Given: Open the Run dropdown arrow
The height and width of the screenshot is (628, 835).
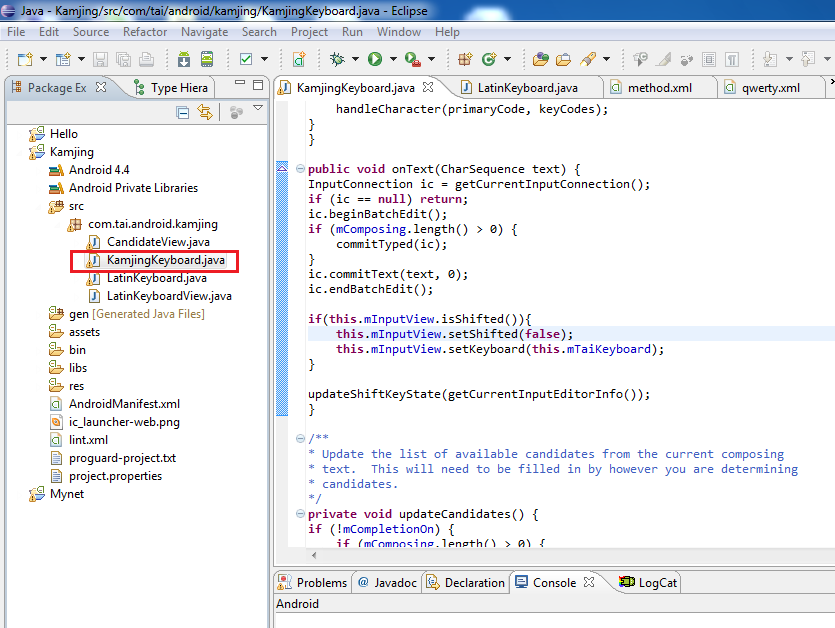Looking at the screenshot, I should tap(393, 59).
